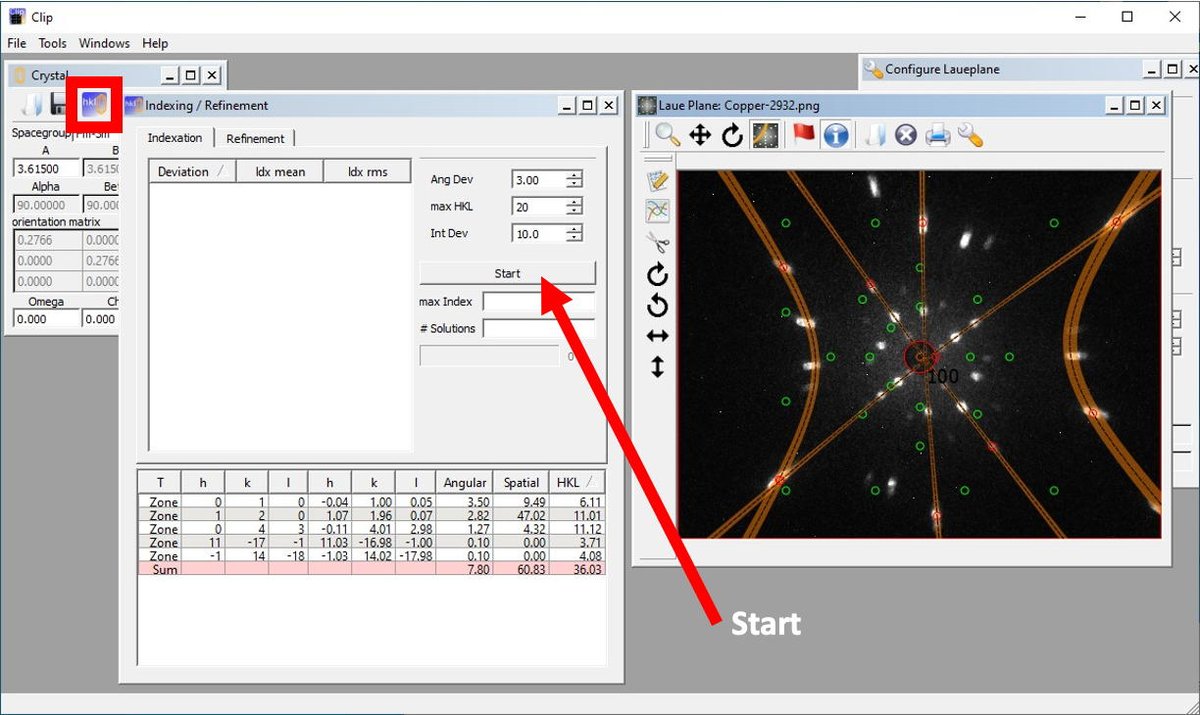
Task: Toggle the blue info button
Action: (836, 135)
